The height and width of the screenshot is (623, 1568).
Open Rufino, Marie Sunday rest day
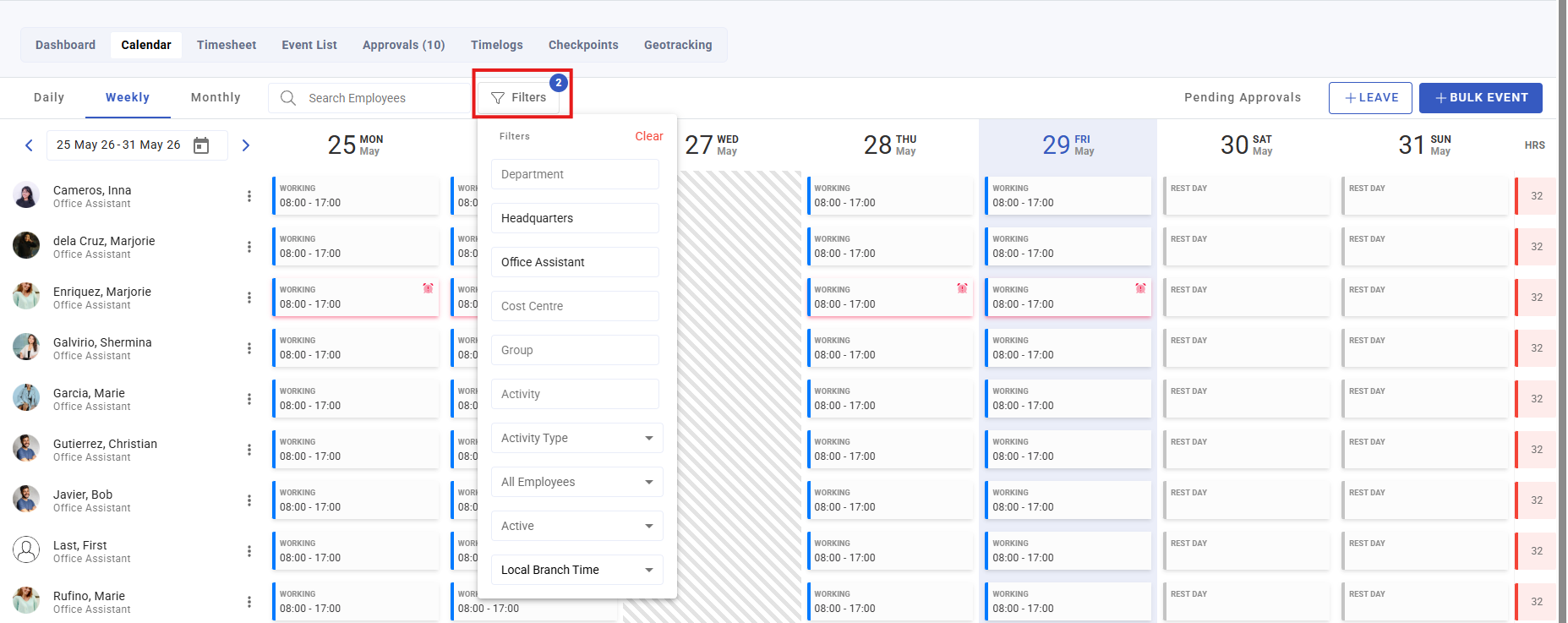tap(1424, 602)
